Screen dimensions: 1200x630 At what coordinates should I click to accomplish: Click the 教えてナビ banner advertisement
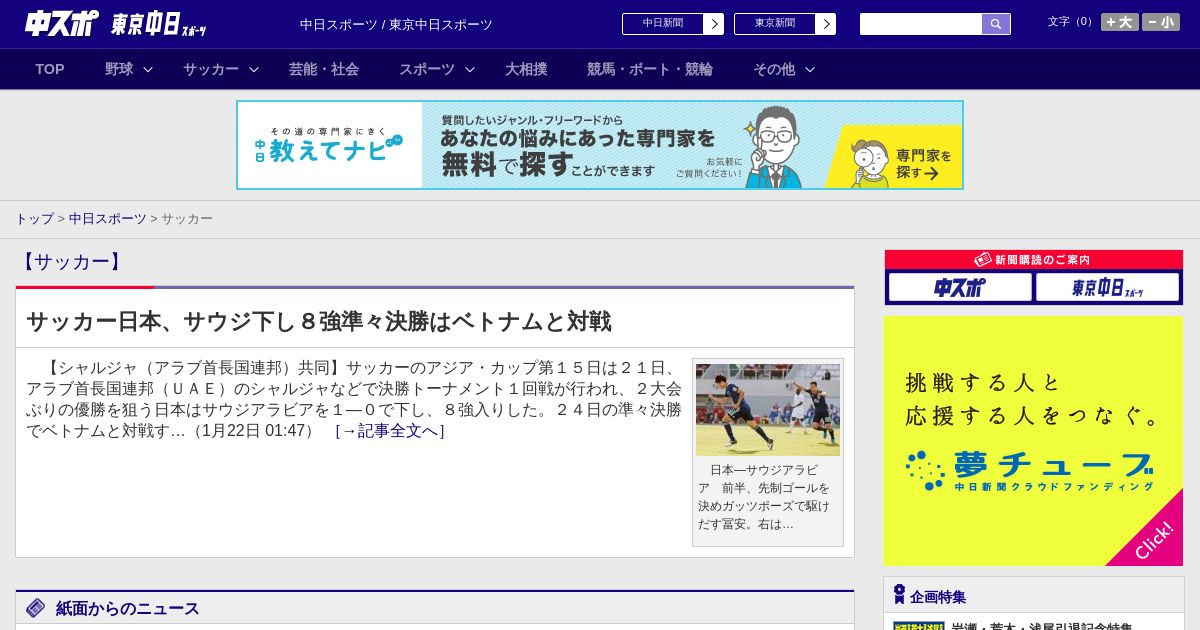click(x=600, y=145)
